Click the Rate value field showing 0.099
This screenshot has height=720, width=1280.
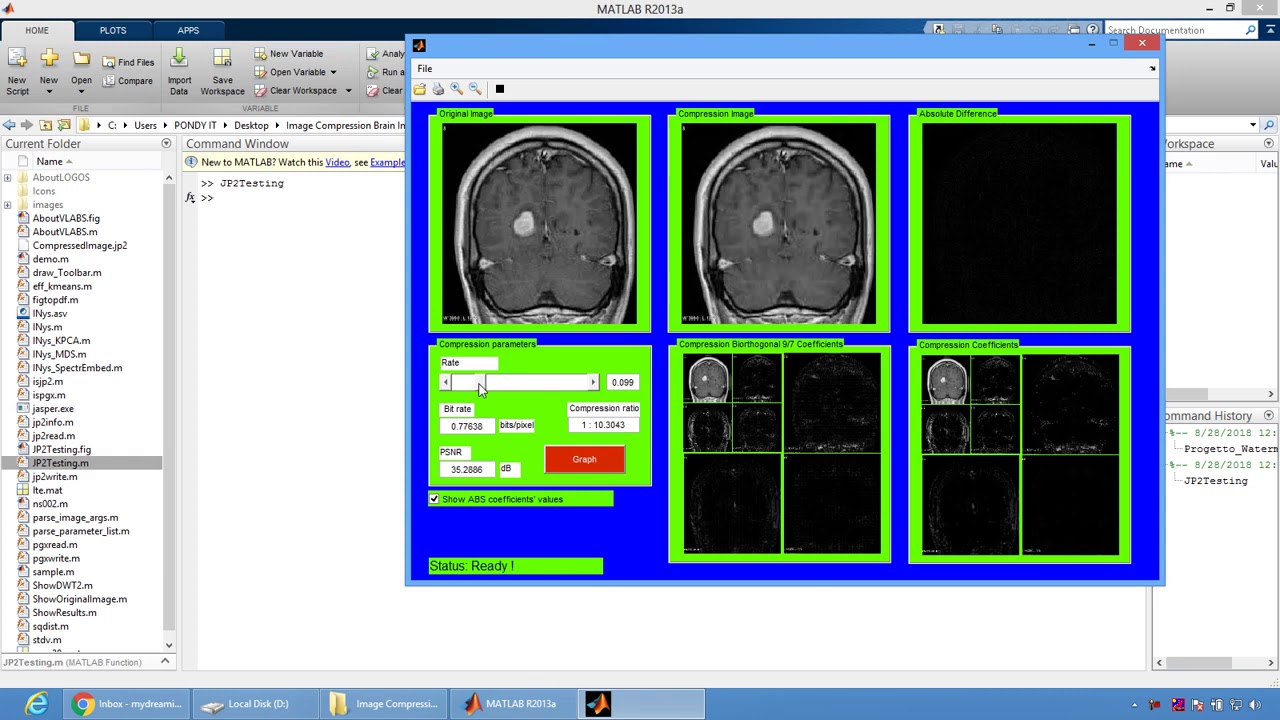coord(622,382)
